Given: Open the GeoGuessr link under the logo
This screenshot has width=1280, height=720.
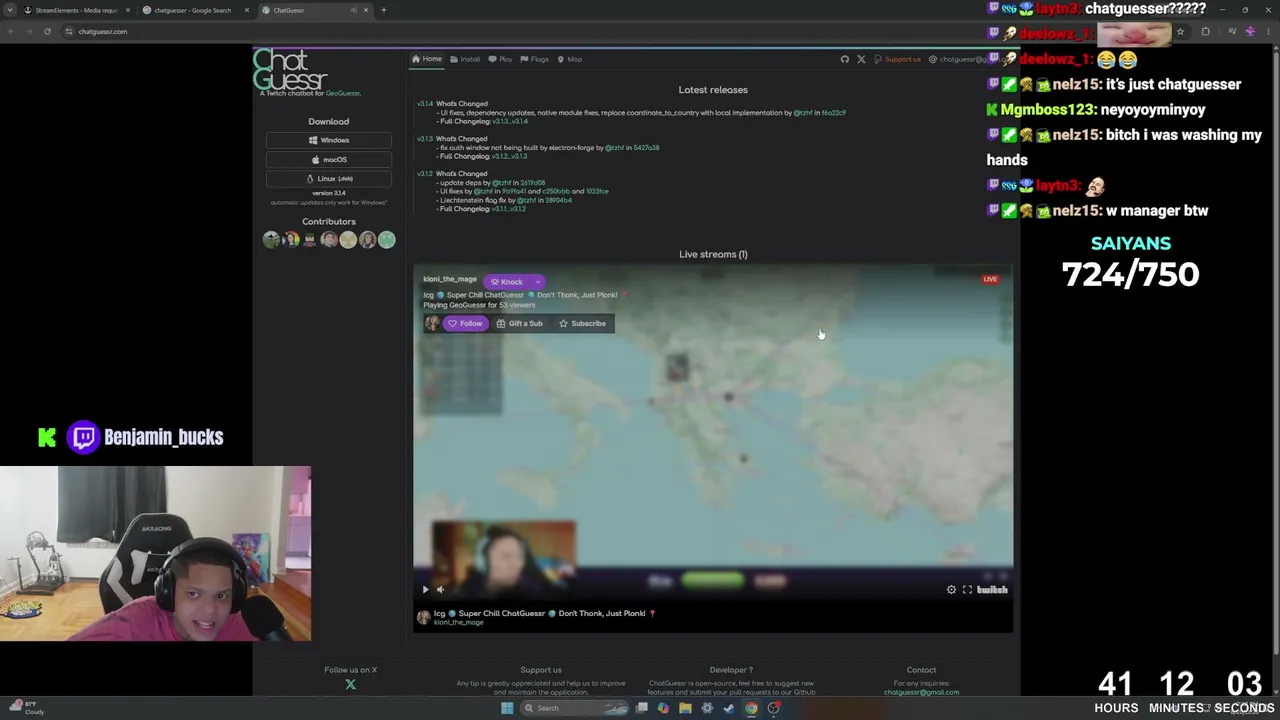Looking at the screenshot, I should tap(342, 93).
